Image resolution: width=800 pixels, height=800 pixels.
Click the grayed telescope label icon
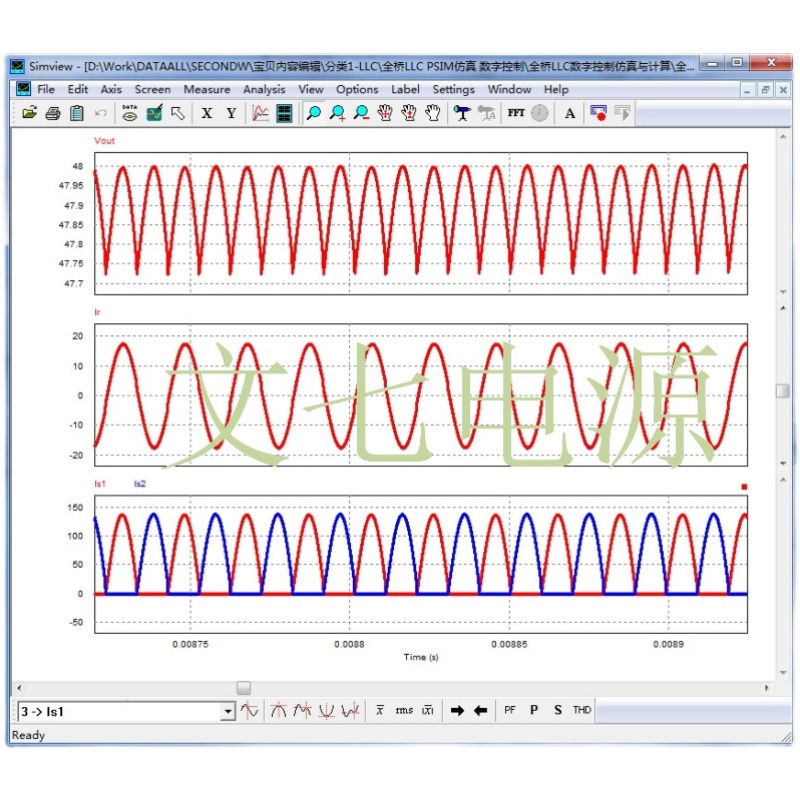pos(486,113)
